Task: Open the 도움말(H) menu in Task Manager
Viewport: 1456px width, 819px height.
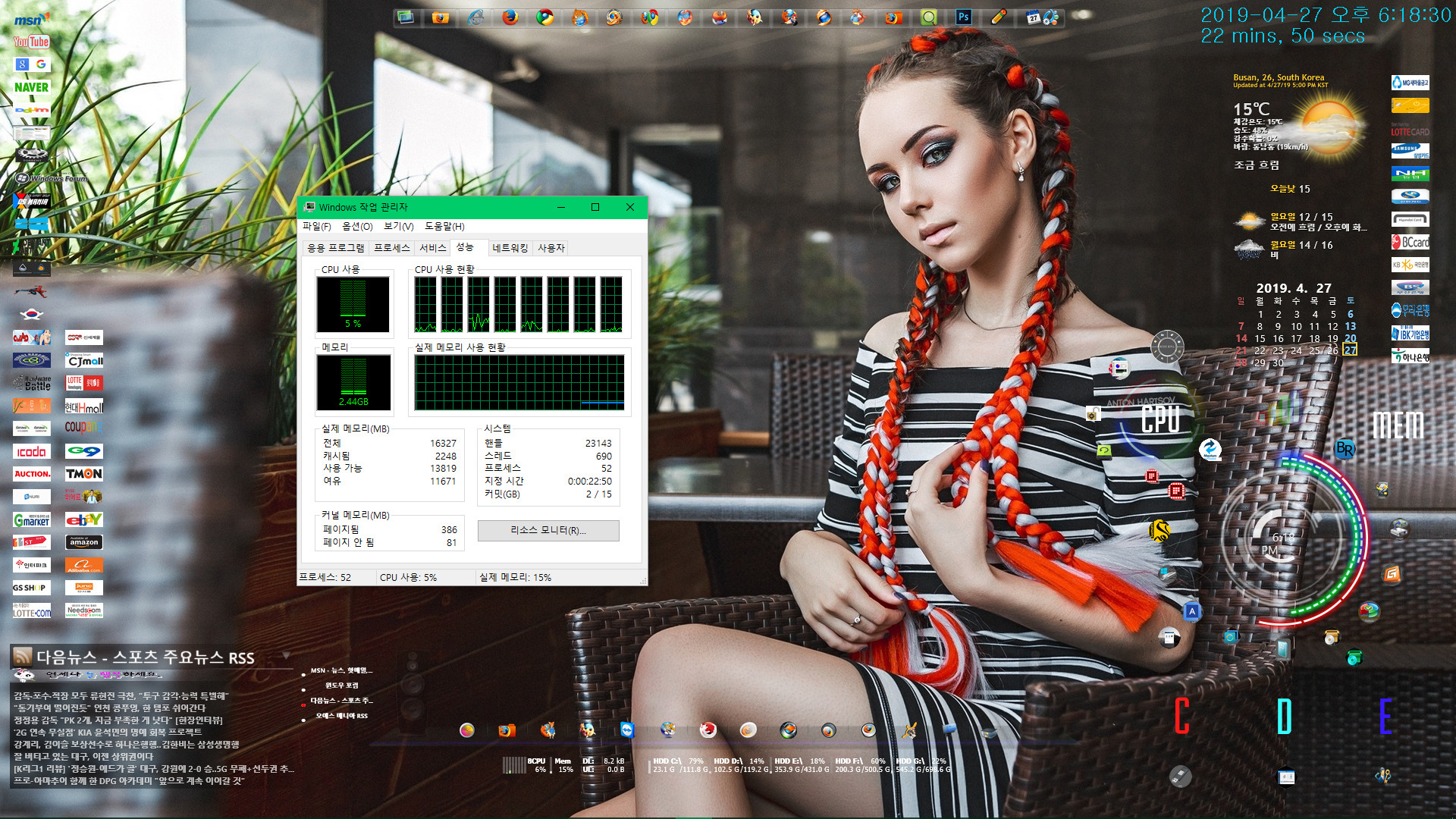Action: [x=444, y=226]
